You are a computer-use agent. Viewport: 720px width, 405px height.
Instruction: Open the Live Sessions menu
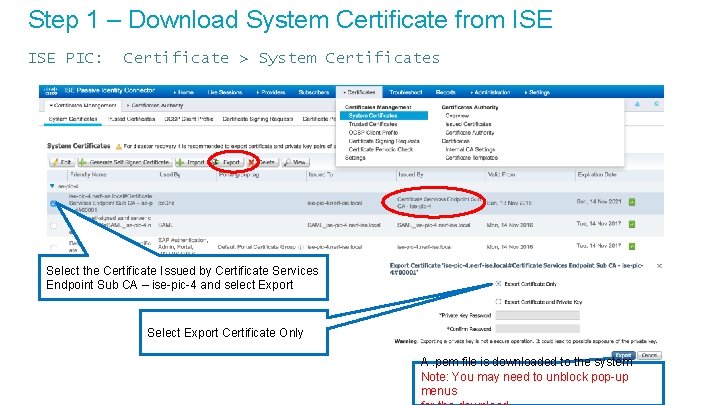(225, 92)
